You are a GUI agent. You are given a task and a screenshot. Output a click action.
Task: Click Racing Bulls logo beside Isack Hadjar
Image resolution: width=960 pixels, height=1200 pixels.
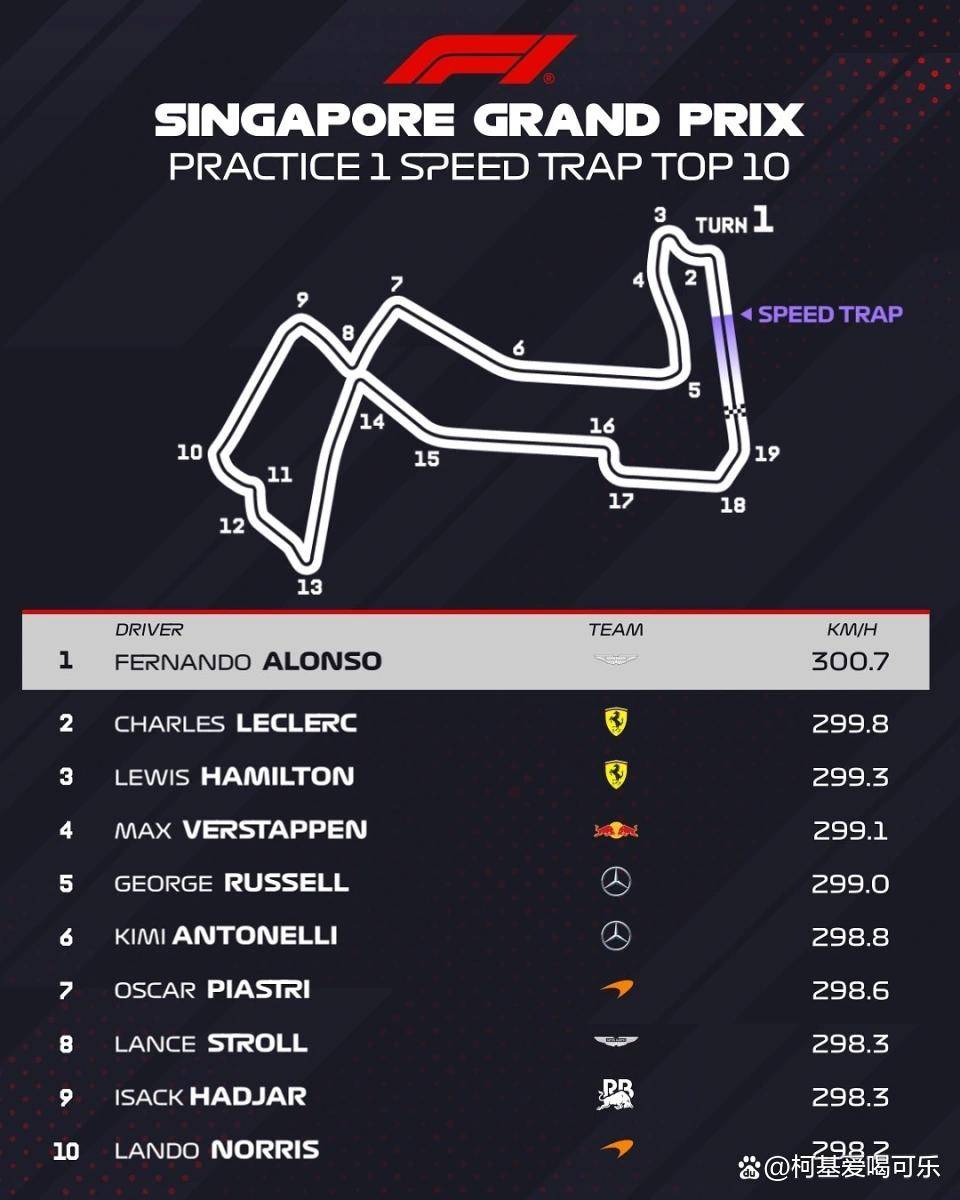[615, 1096]
